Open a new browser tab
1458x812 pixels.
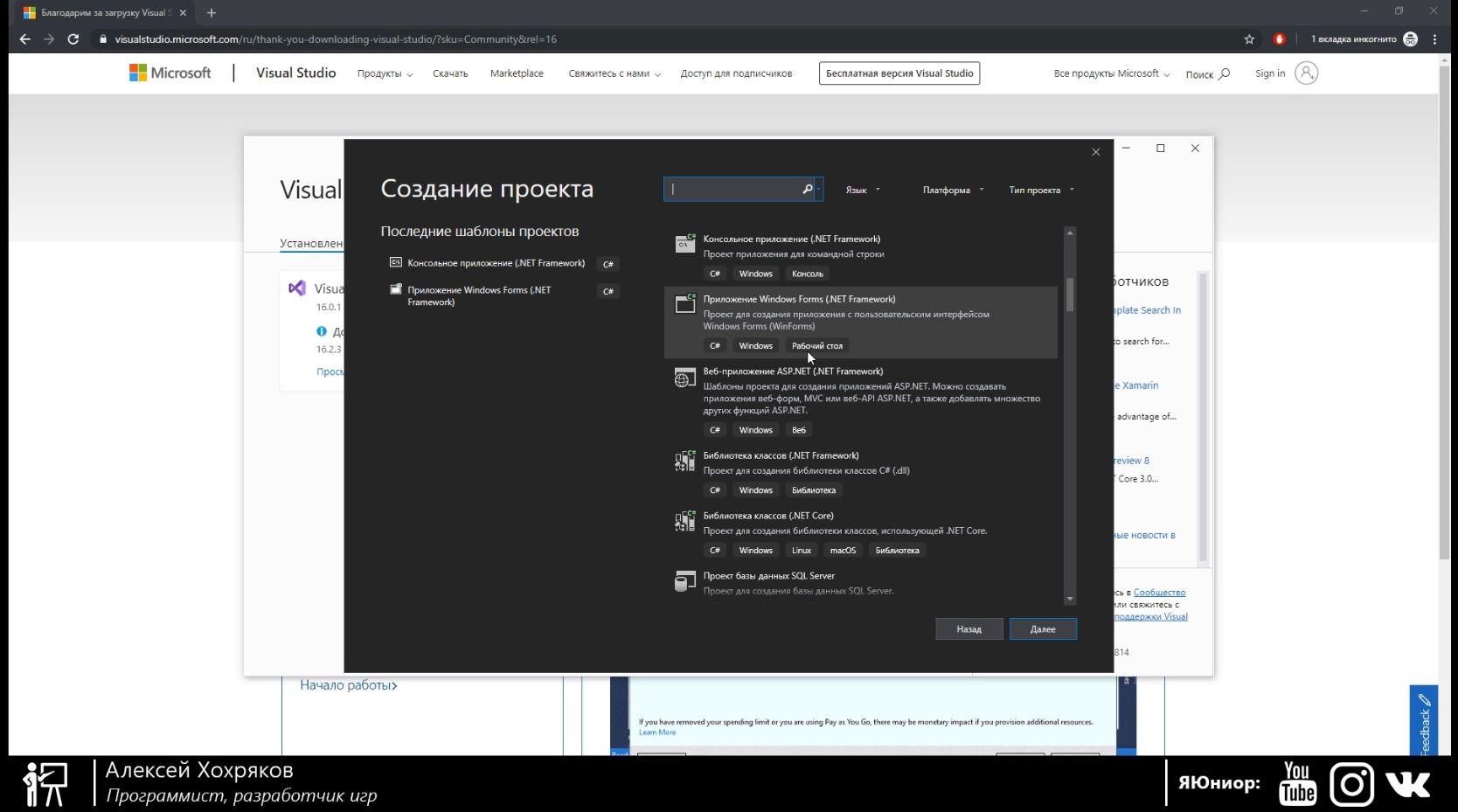click(x=211, y=13)
